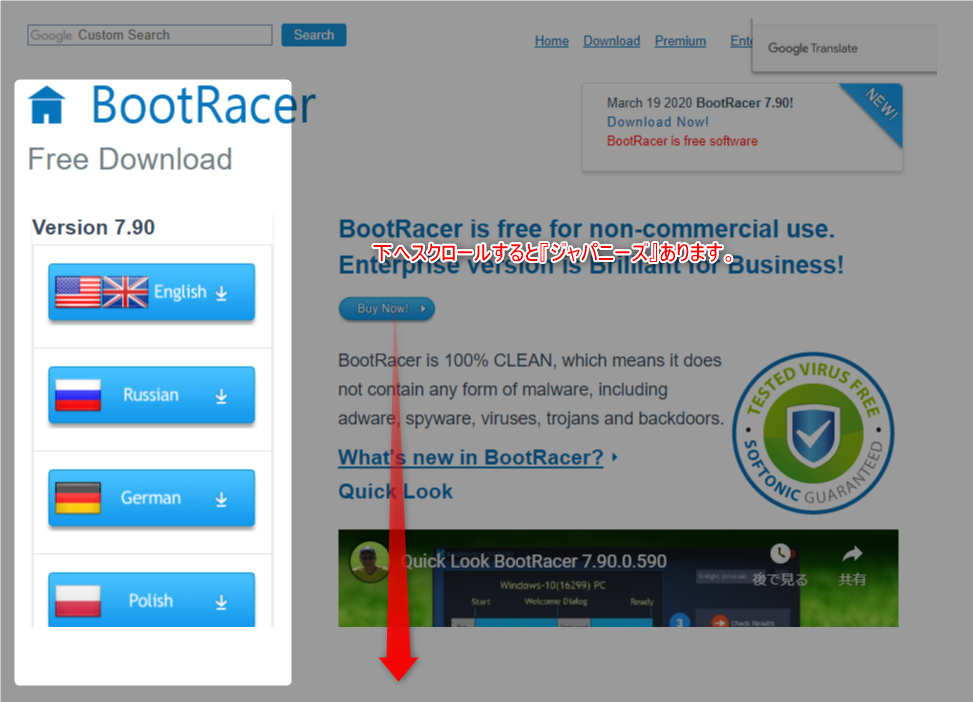973x702 pixels.
Task: Click the Buy Now! button
Action: click(x=387, y=308)
